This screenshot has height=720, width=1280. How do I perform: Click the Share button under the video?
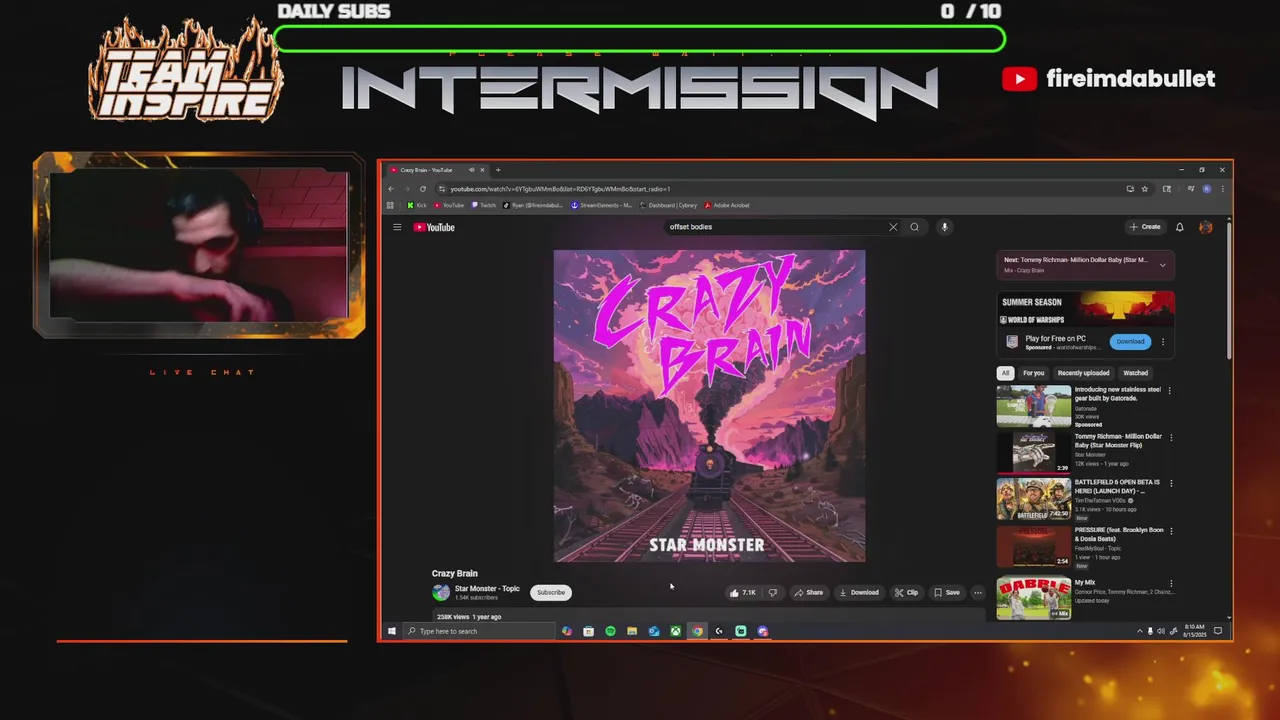coord(809,592)
